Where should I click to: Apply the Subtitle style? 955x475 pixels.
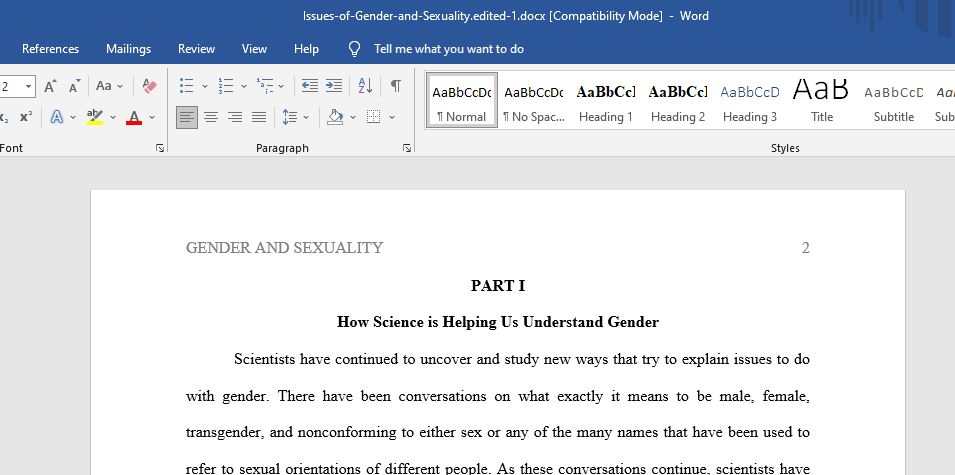893,100
